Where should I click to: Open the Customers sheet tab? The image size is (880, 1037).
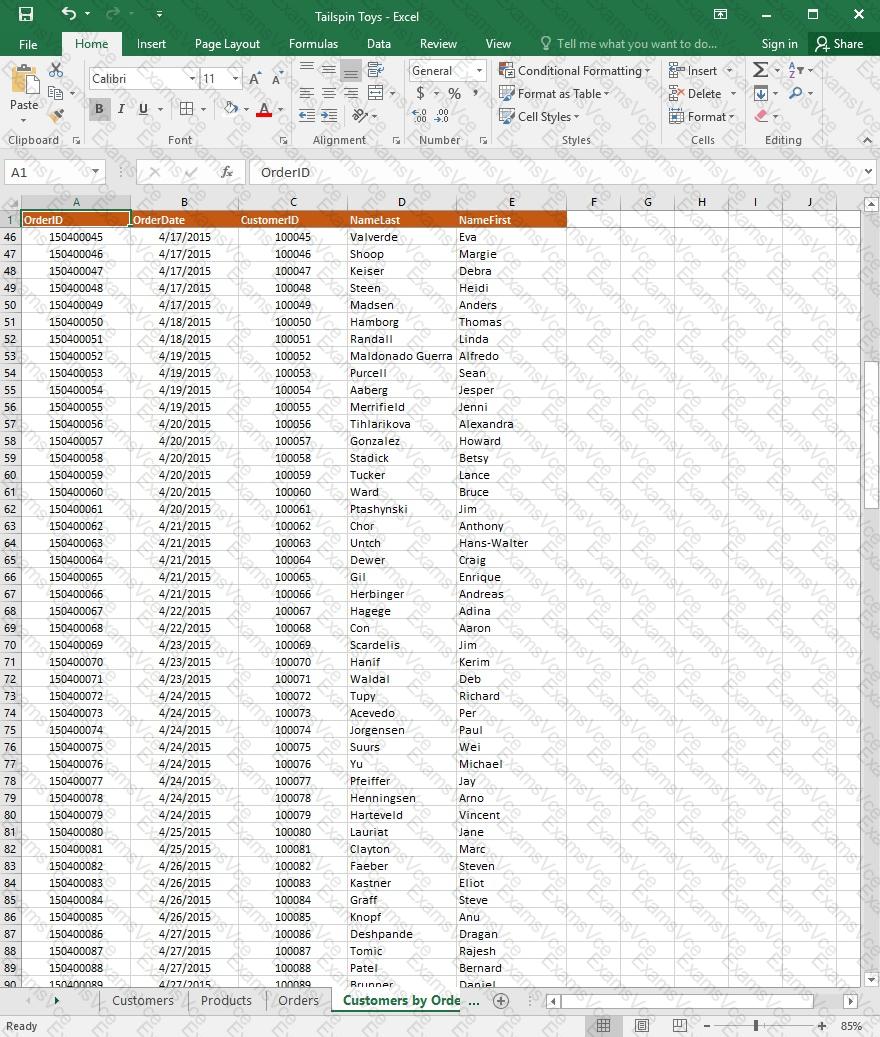tap(143, 1001)
